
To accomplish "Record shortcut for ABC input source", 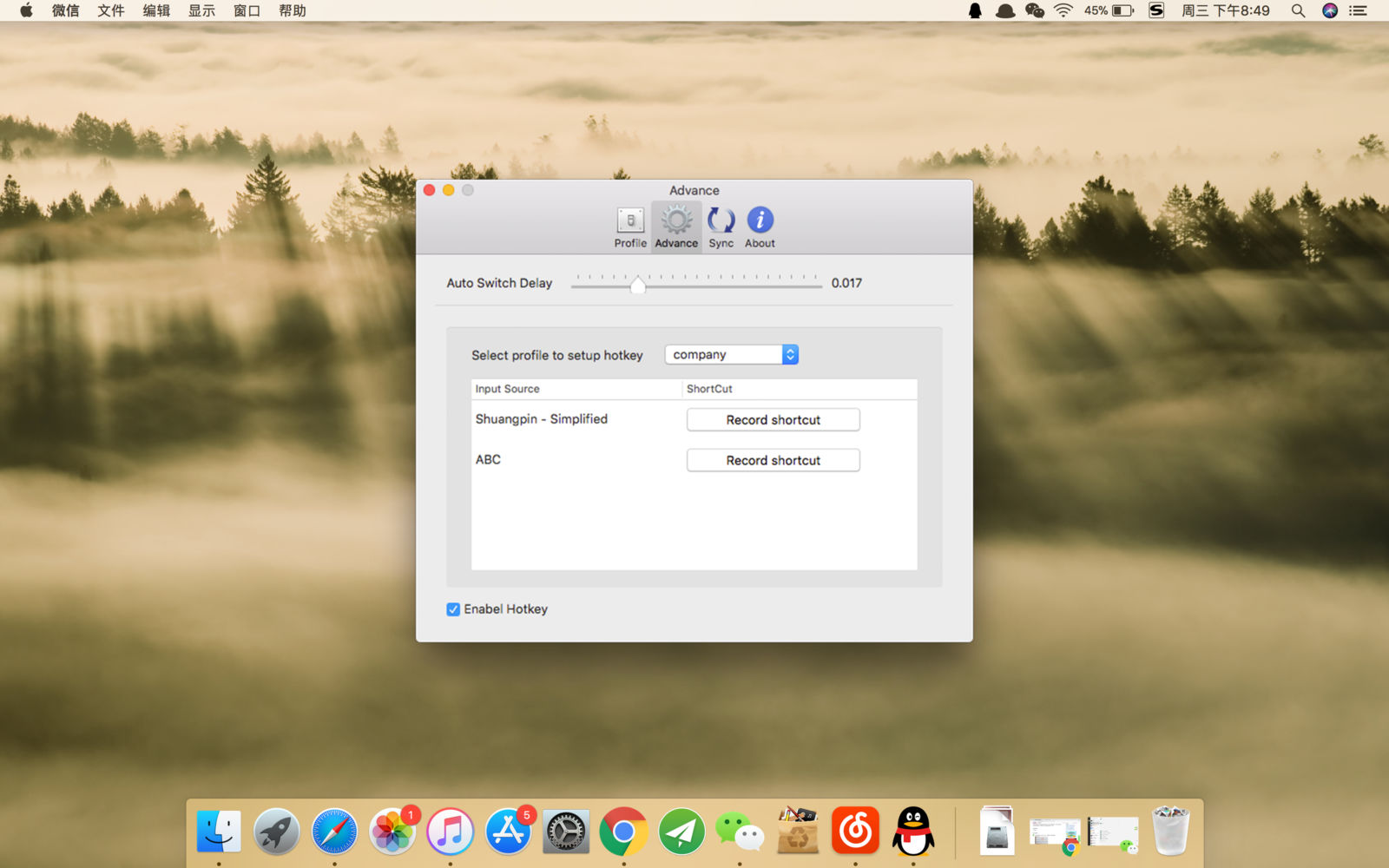I will tap(773, 460).
